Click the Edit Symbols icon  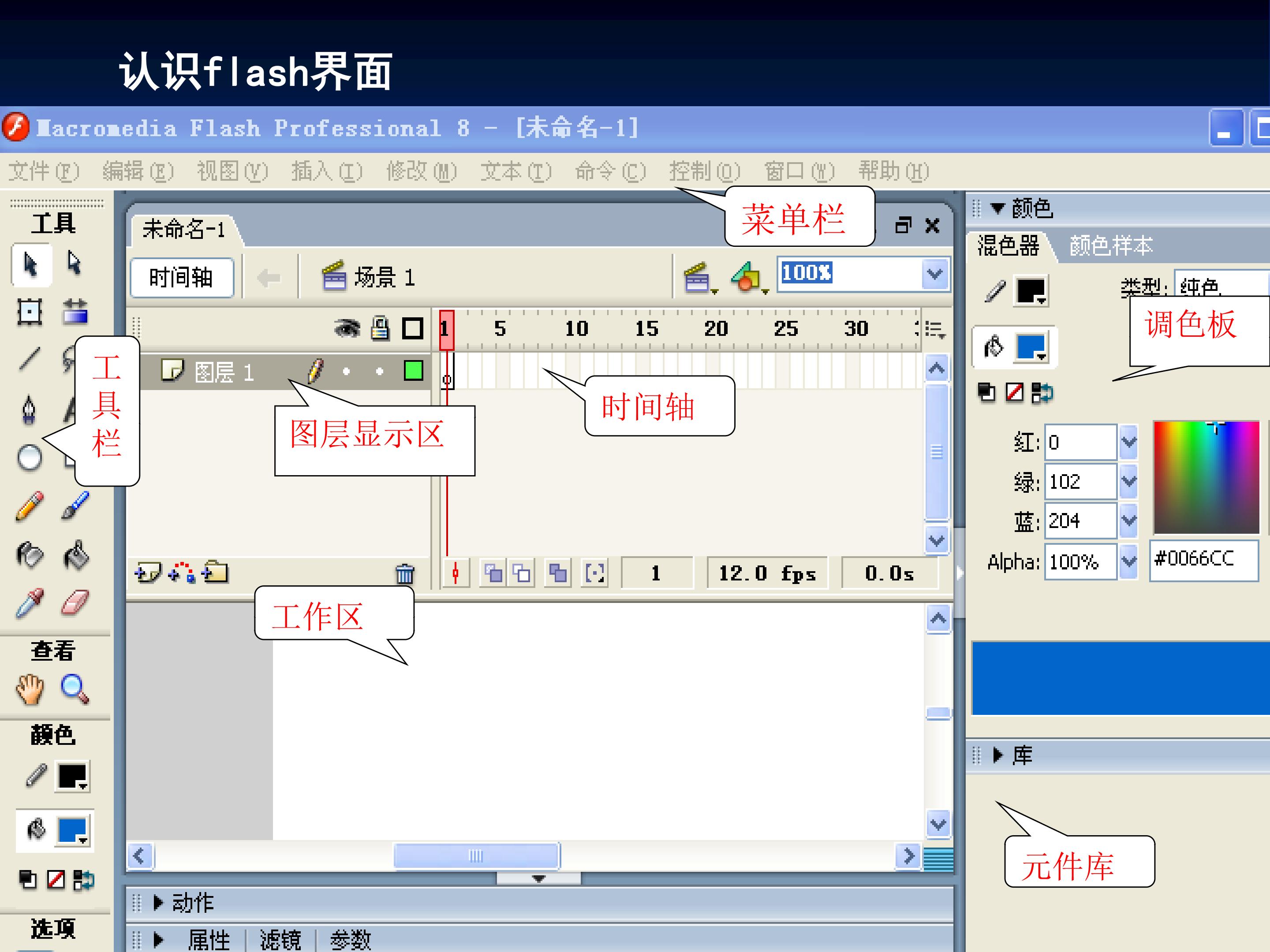point(749,278)
